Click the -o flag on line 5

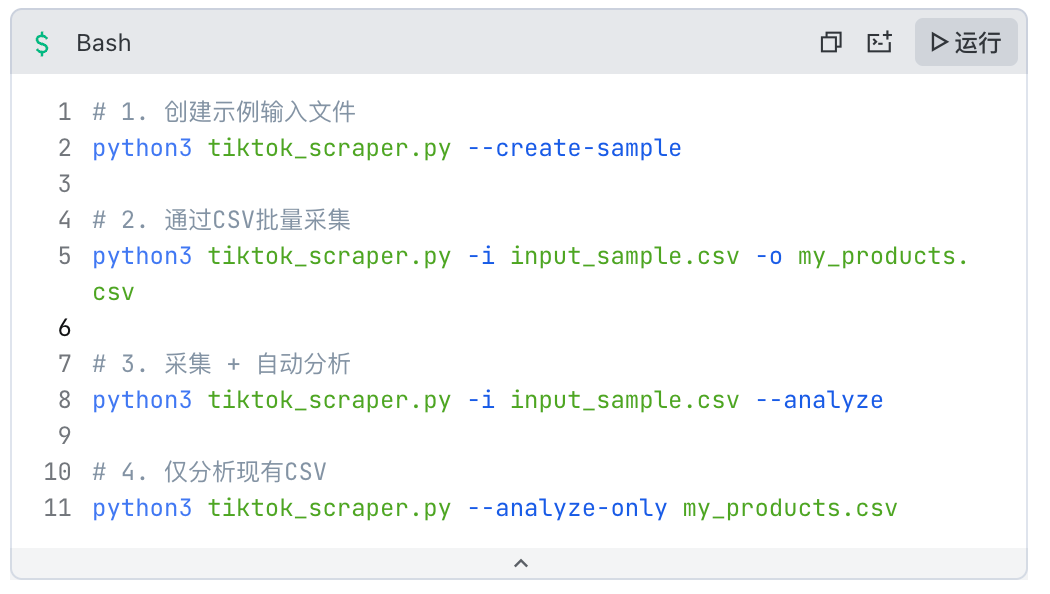point(769,256)
